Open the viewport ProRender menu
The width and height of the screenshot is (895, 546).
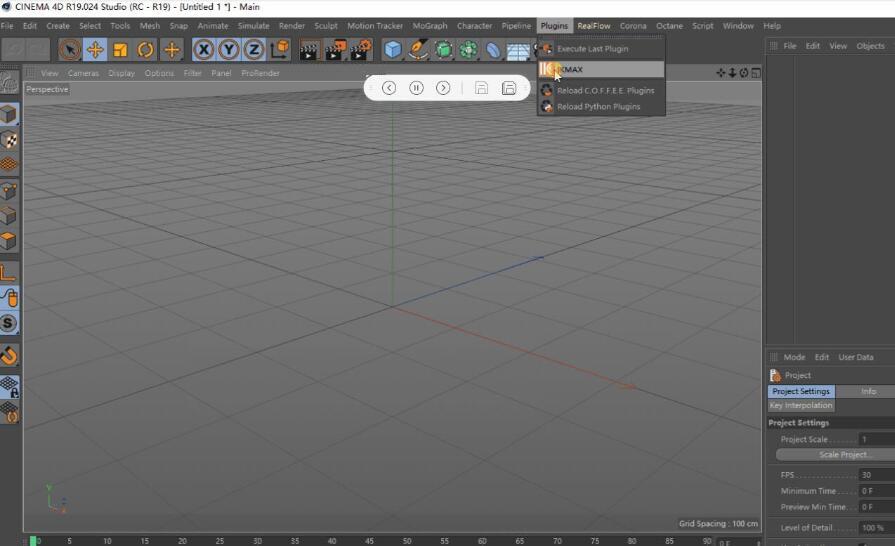260,73
